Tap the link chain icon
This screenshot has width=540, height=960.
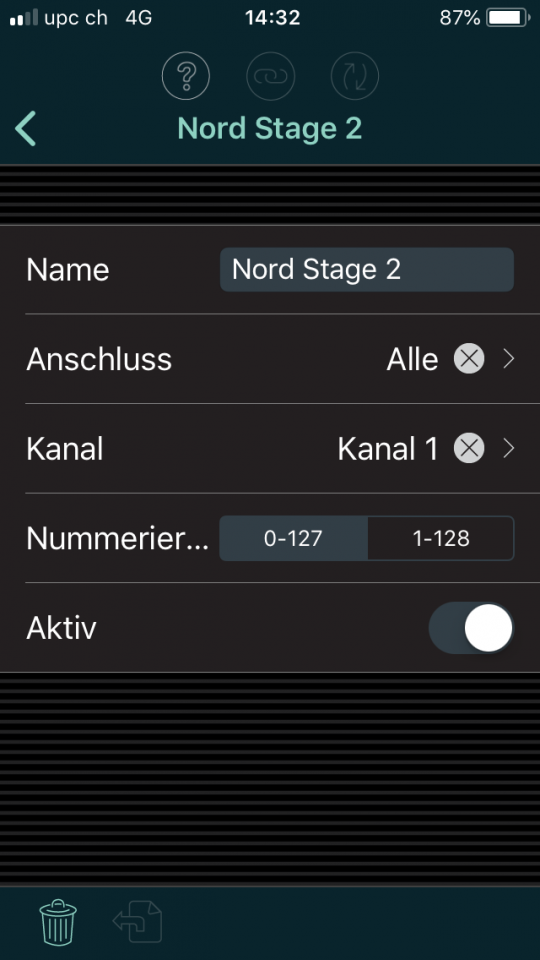click(x=270, y=77)
